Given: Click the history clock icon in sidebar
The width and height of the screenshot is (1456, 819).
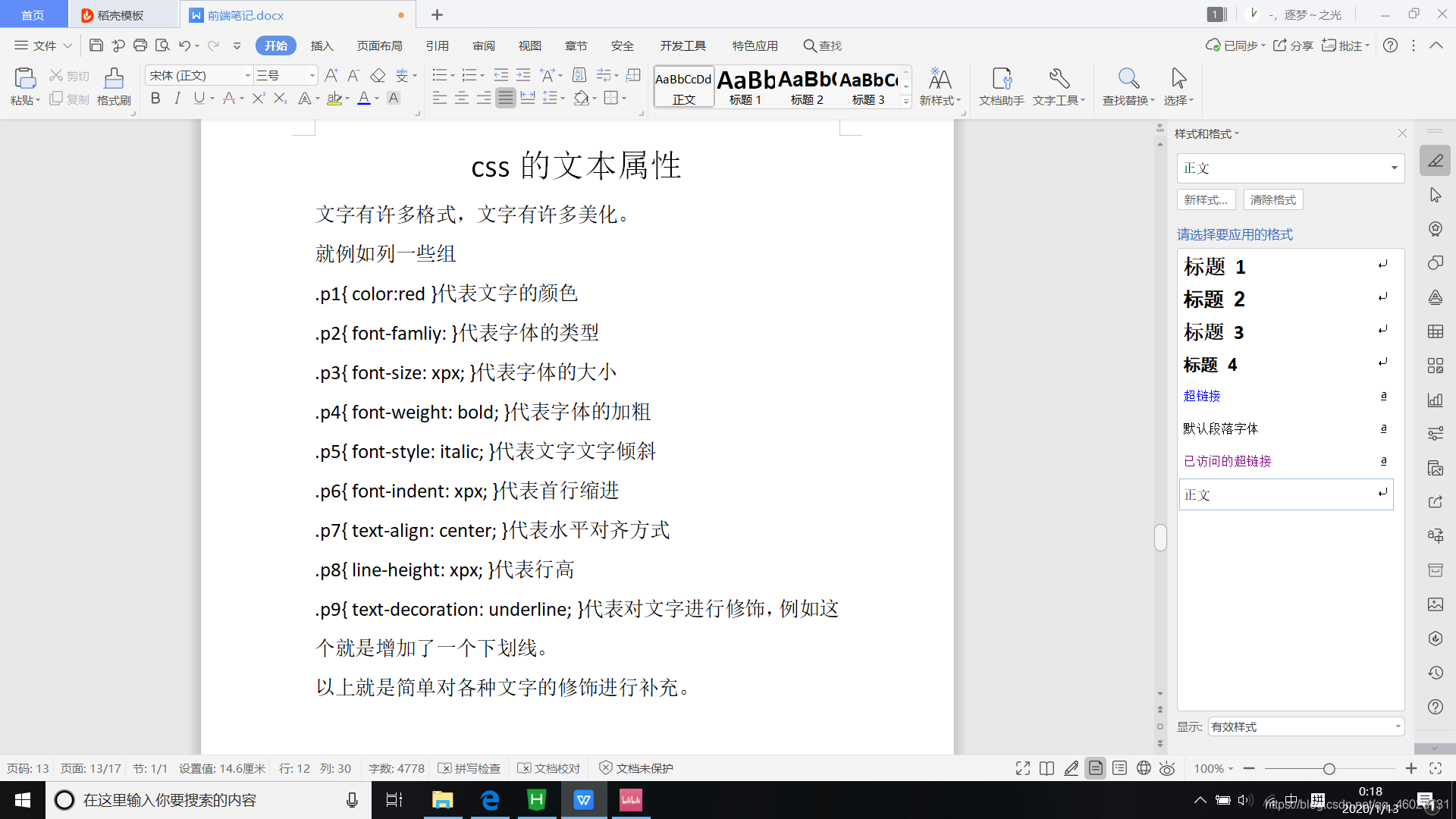Looking at the screenshot, I should pyautogui.click(x=1436, y=673).
